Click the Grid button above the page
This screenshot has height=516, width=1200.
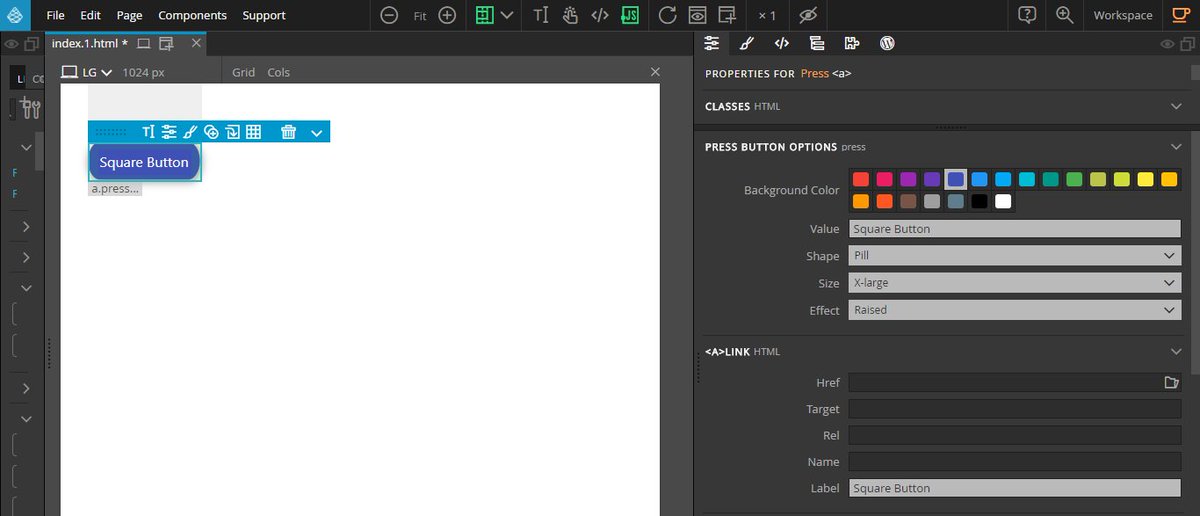(244, 72)
